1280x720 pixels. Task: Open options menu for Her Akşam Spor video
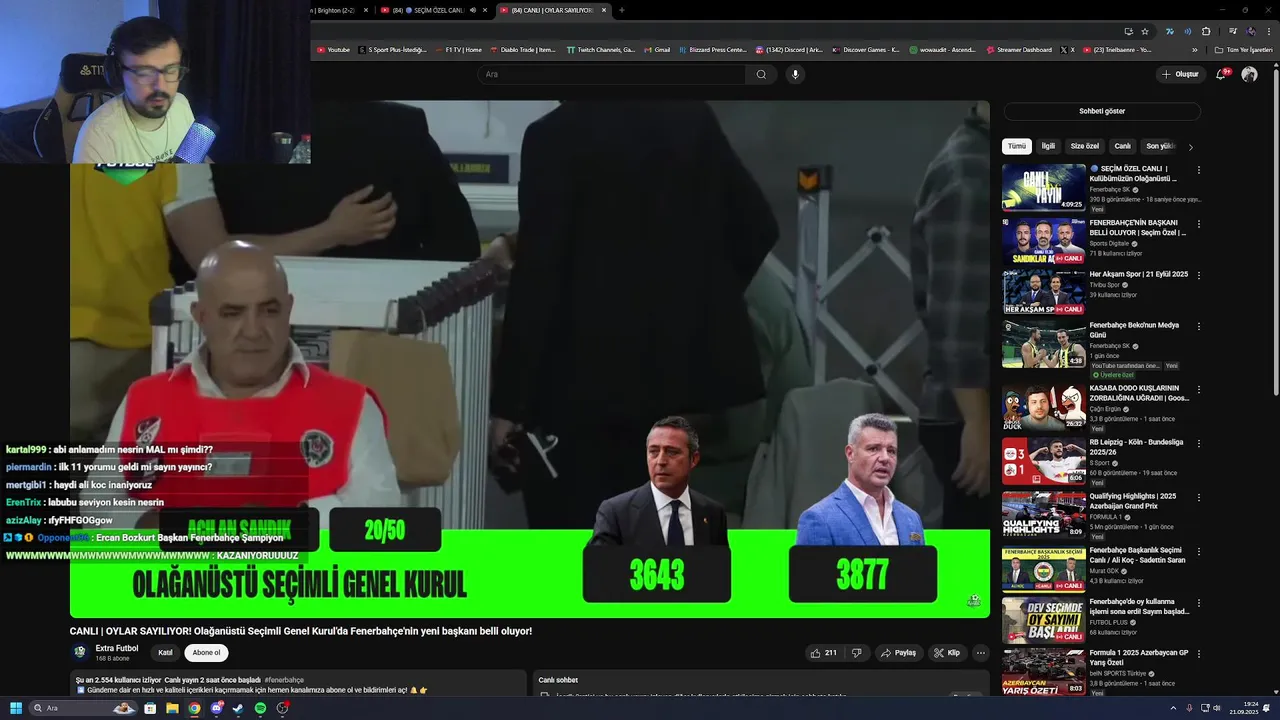point(1198,275)
